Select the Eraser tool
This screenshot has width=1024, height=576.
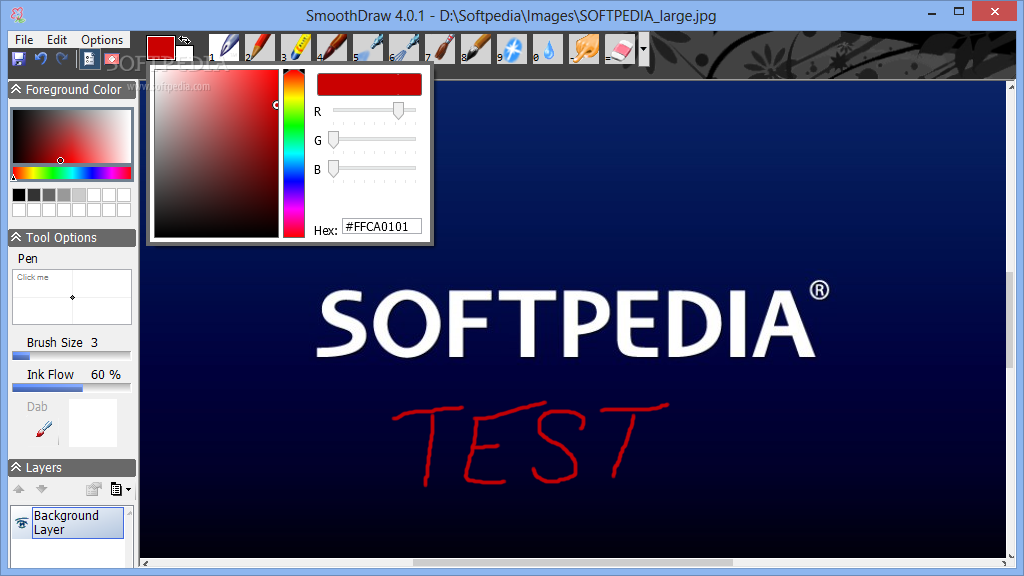coord(620,48)
